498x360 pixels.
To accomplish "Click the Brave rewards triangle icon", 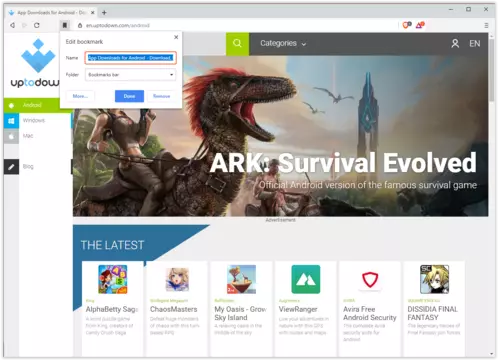I will point(420,25).
